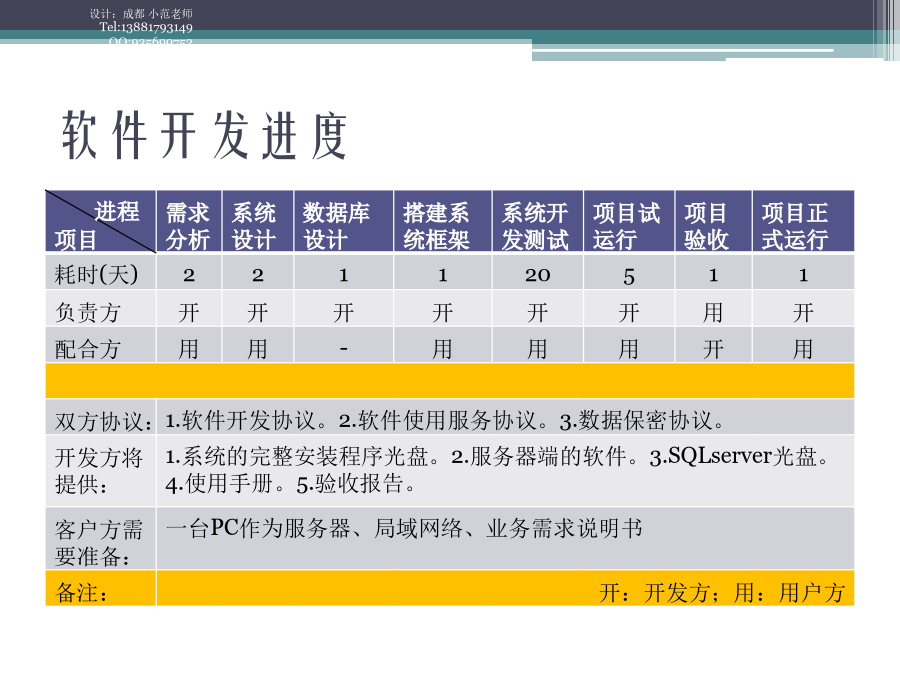The width and height of the screenshot is (900, 675).
Task: Click the "耗时(天)" row label
Action: [x=96, y=274]
